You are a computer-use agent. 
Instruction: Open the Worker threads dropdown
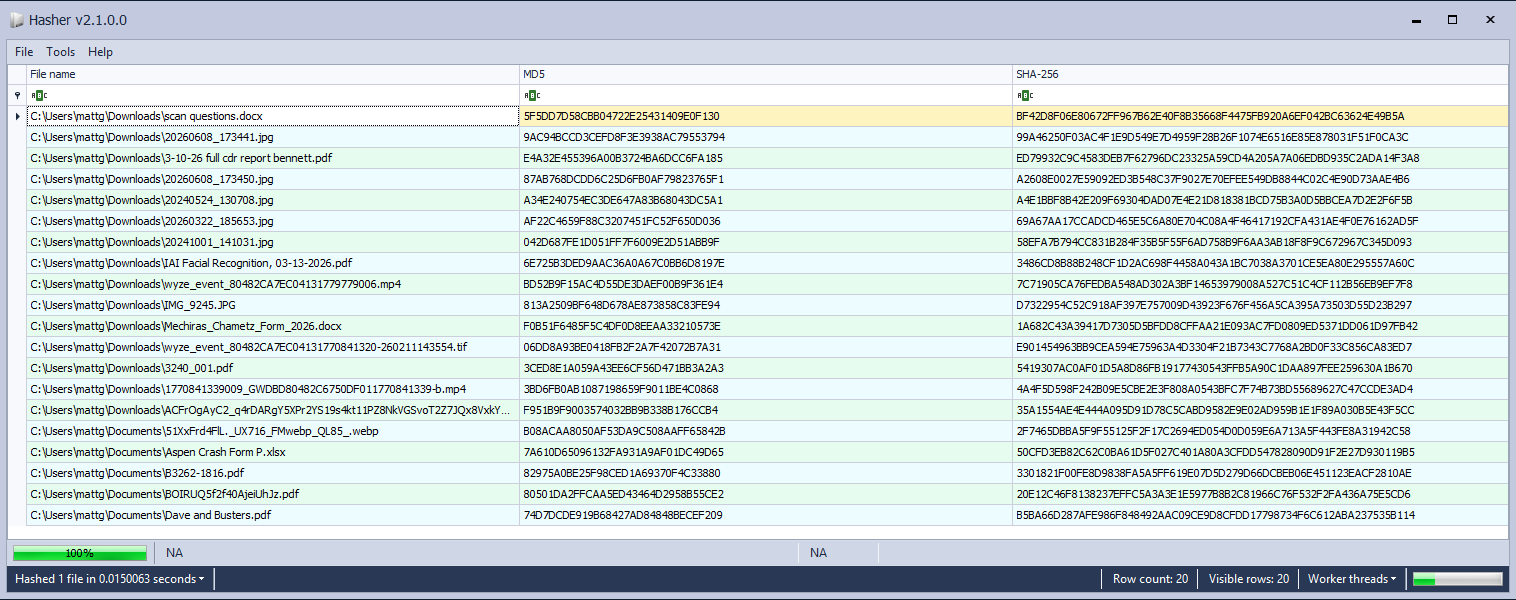tap(1352, 579)
